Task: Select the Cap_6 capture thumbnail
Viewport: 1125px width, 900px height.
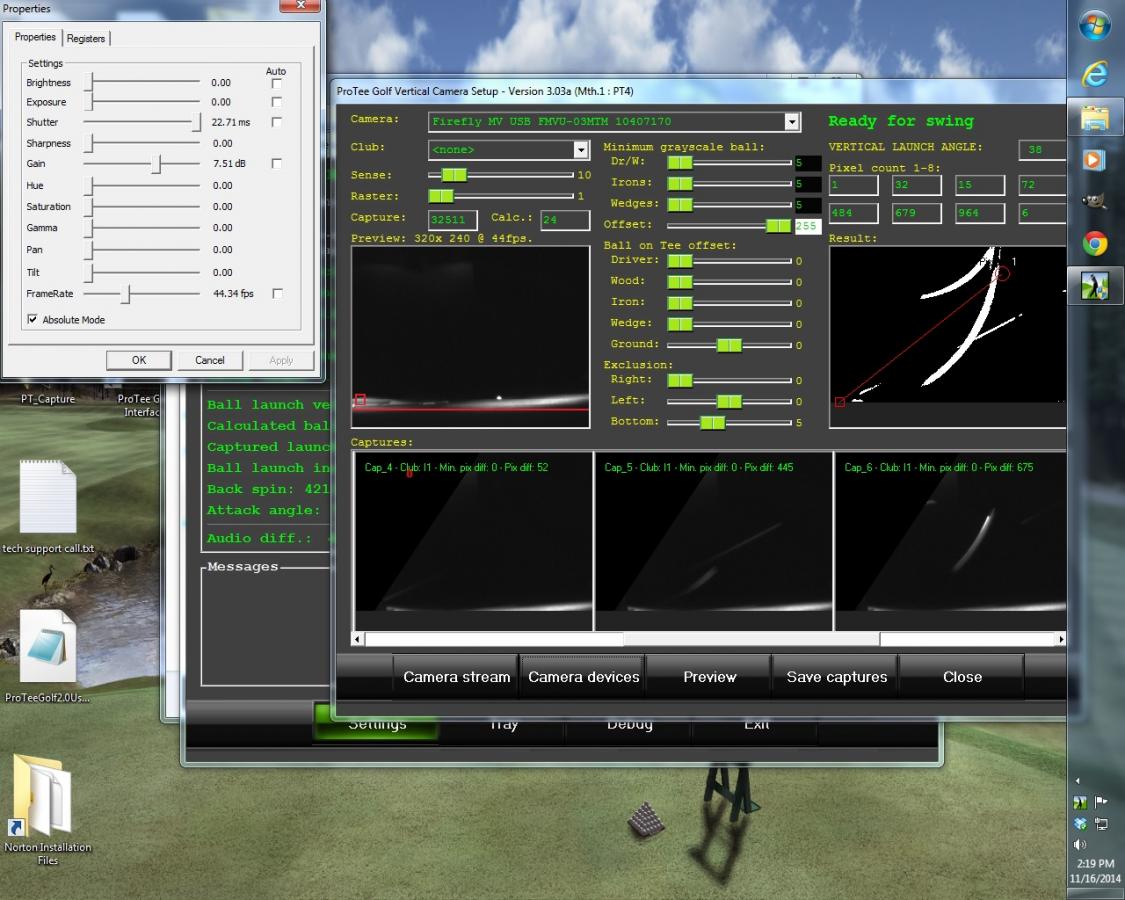Action: point(950,541)
